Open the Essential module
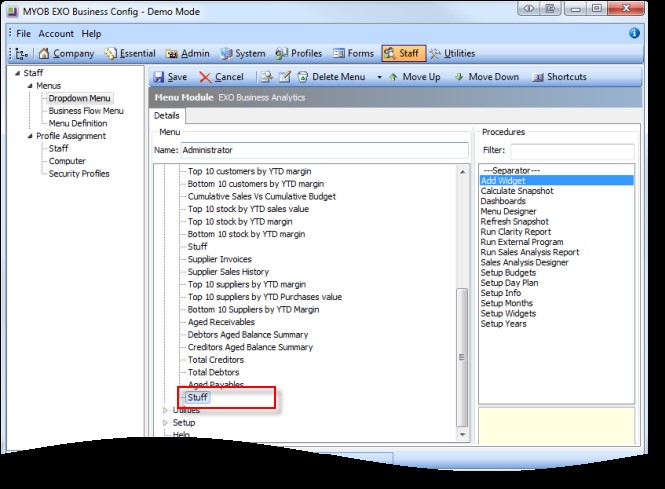The width and height of the screenshot is (665, 489). [x=130, y=53]
